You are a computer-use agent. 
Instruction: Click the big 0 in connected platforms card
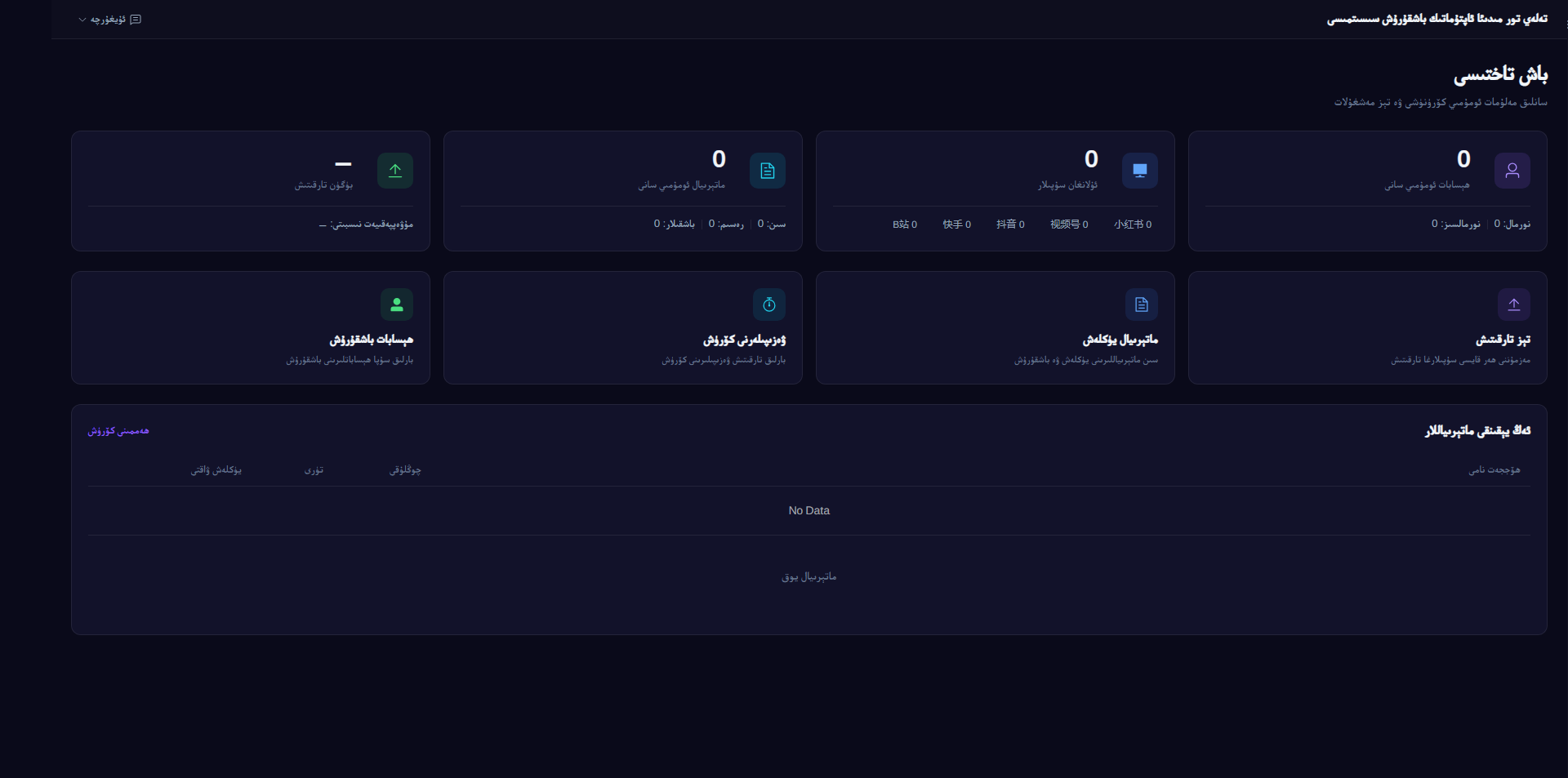[x=1091, y=159]
